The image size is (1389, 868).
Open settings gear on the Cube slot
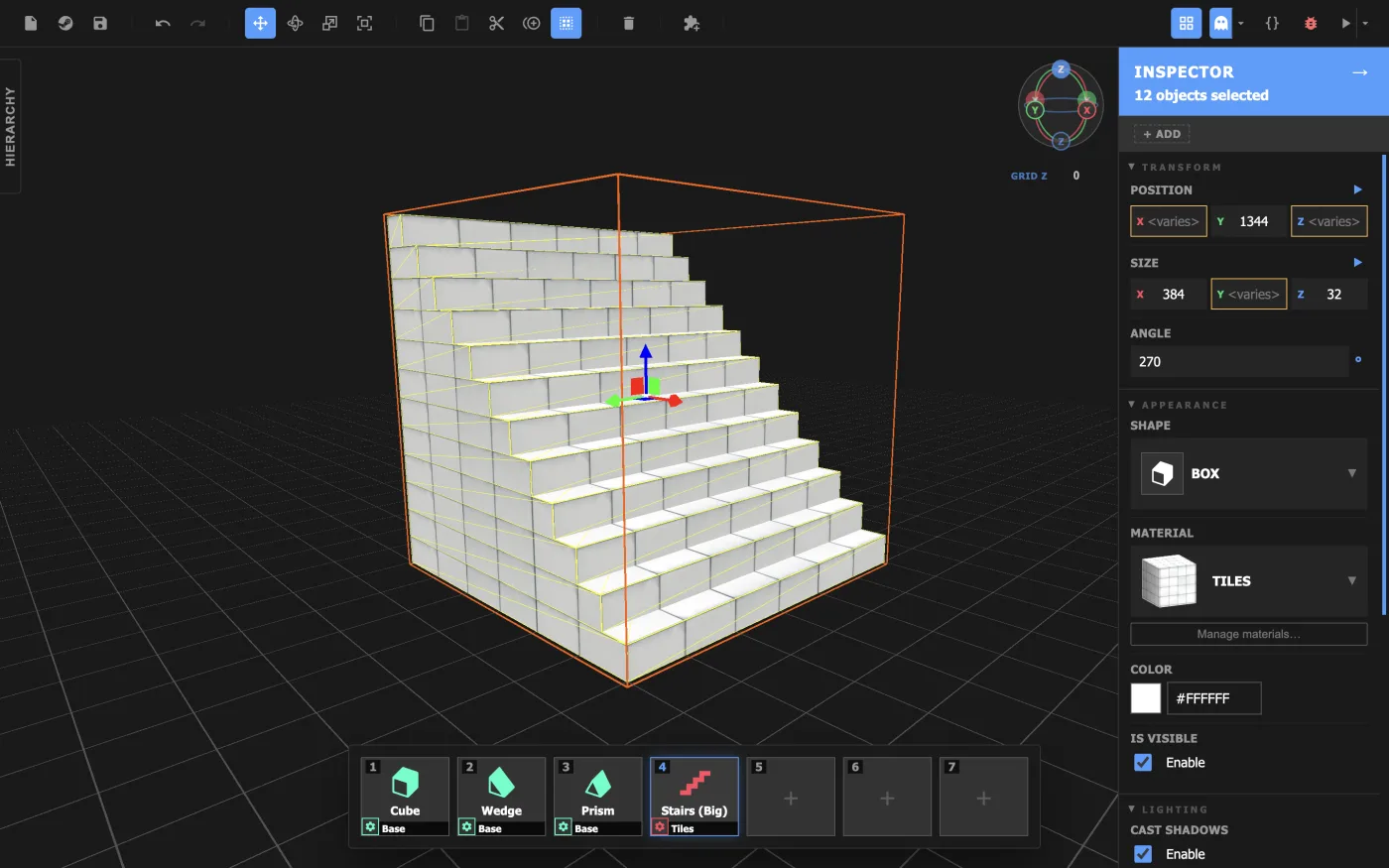click(370, 826)
